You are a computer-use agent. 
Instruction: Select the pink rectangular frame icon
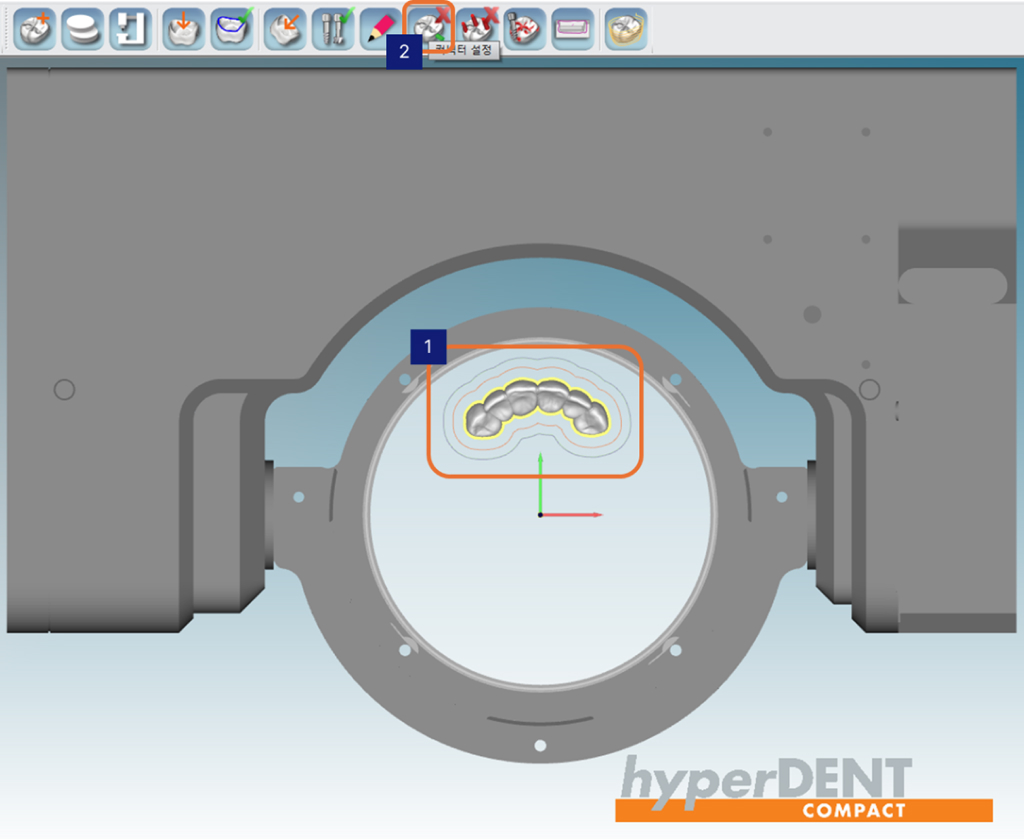pyautogui.click(x=572, y=29)
